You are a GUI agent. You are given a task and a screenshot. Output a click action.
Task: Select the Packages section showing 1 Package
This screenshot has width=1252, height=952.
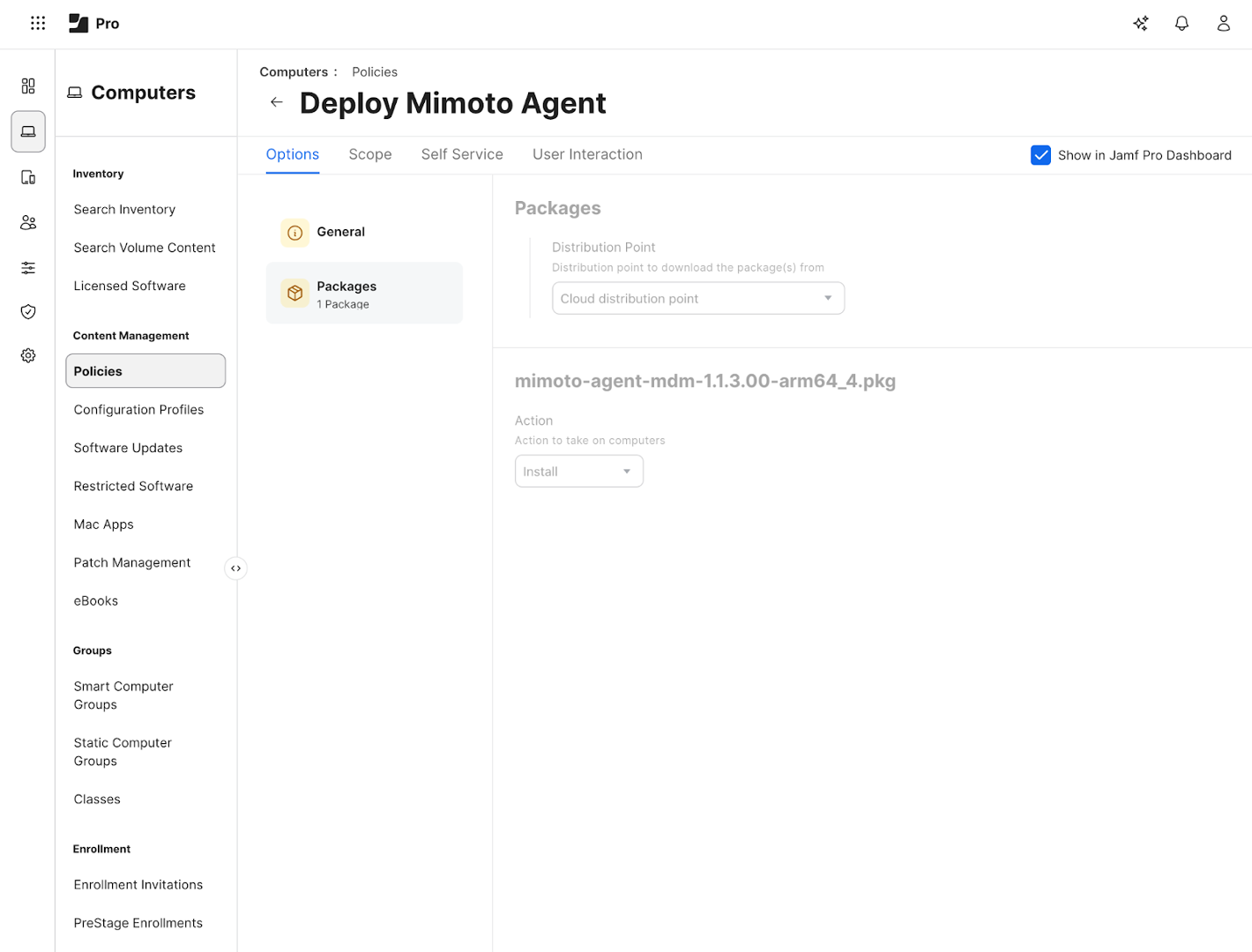(364, 293)
